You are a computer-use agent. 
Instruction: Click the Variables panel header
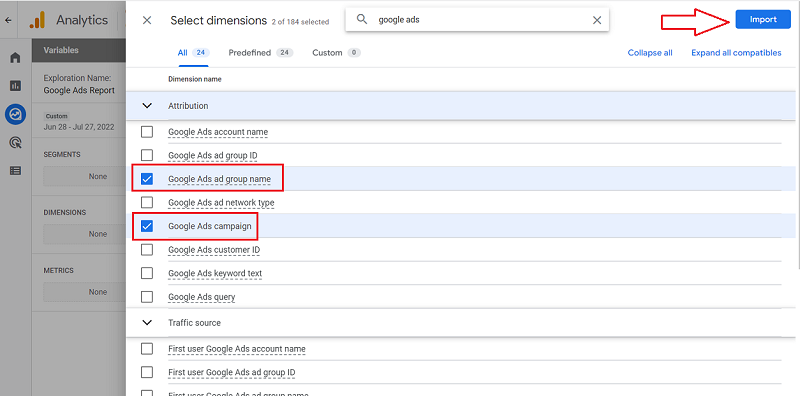tap(79, 51)
